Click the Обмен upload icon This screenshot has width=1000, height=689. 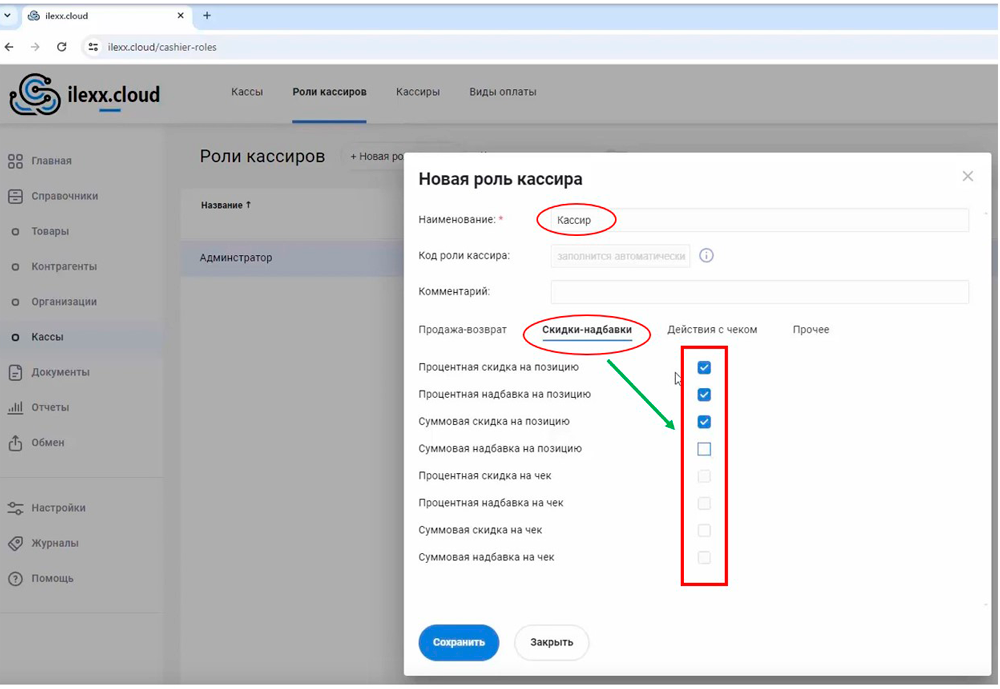(15, 442)
